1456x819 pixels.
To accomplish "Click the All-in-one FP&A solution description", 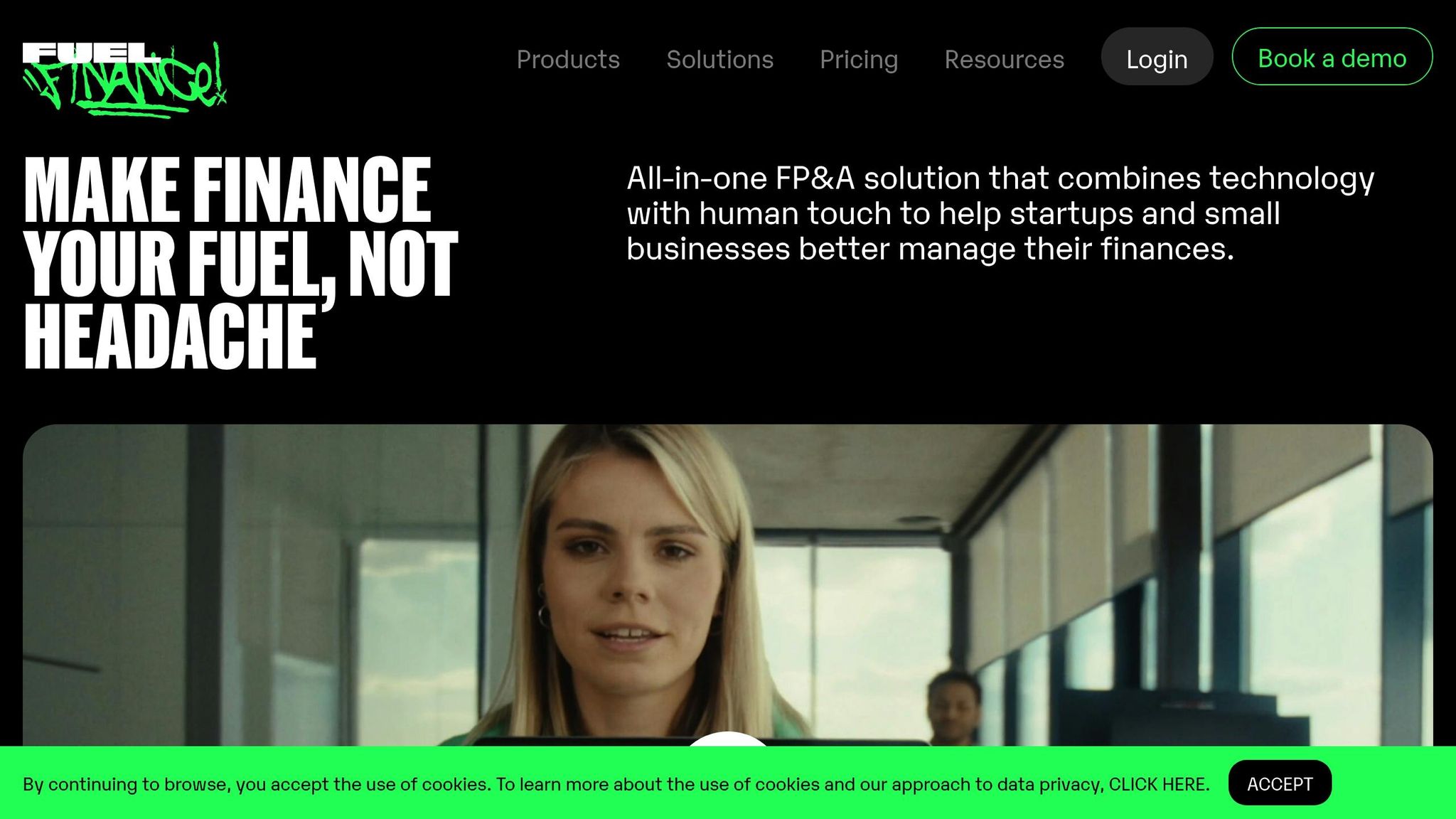I will (1000, 213).
